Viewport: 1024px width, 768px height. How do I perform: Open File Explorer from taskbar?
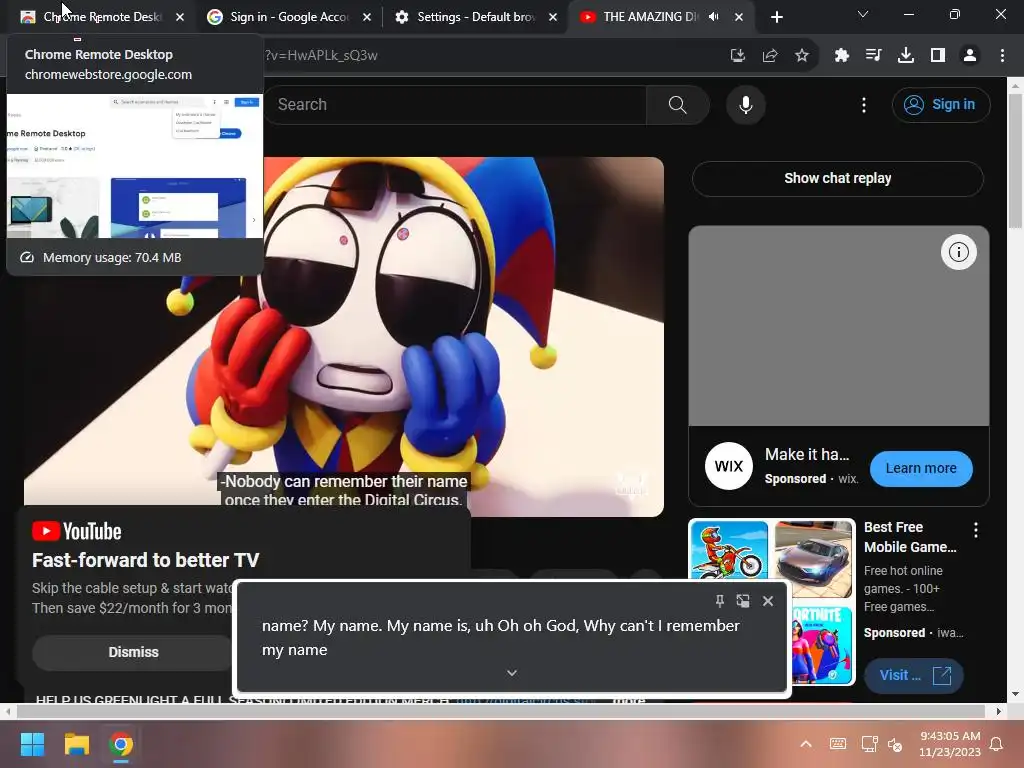(x=76, y=744)
